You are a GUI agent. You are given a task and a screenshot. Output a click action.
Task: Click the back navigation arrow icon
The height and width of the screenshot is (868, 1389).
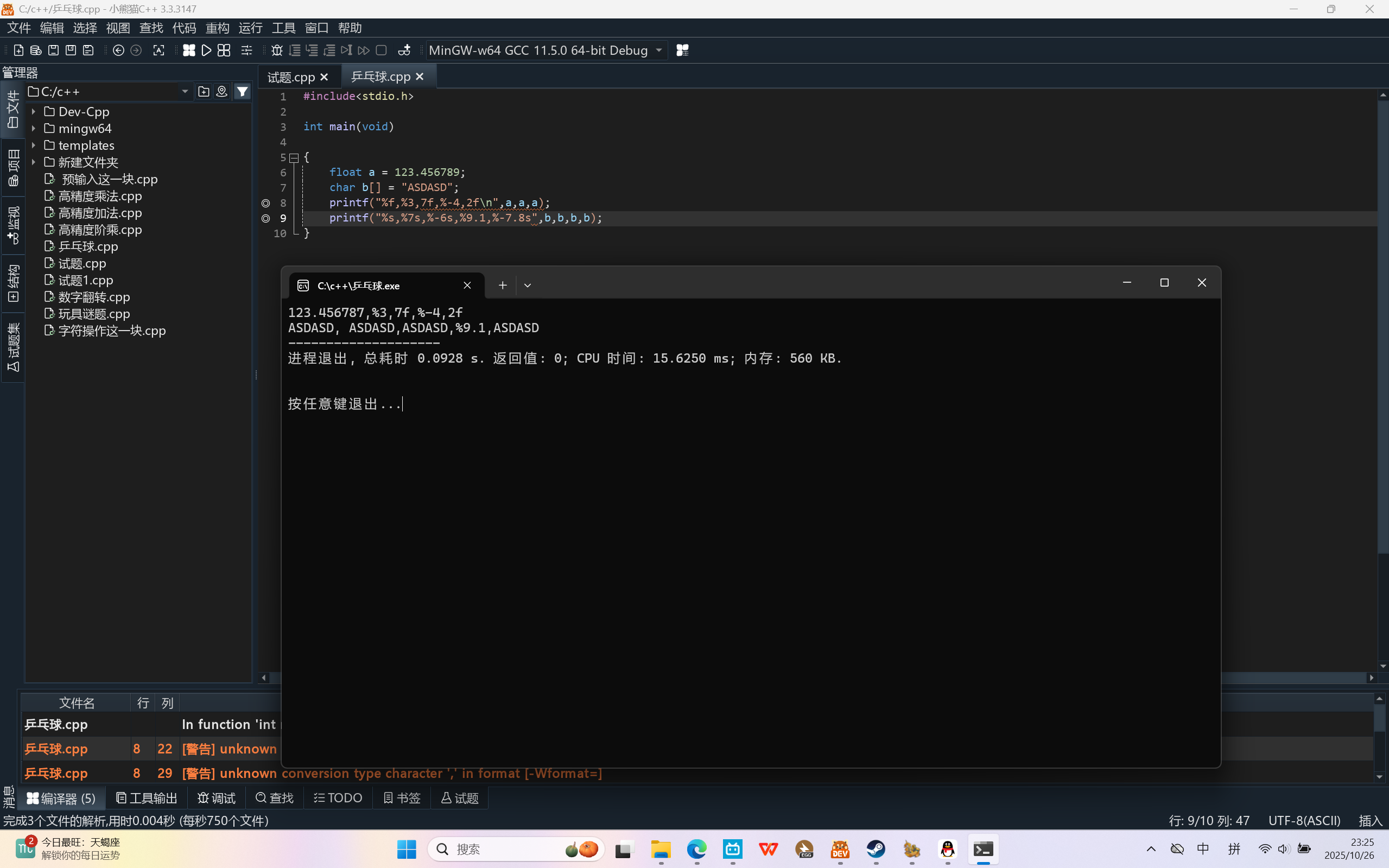pos(118,50)
